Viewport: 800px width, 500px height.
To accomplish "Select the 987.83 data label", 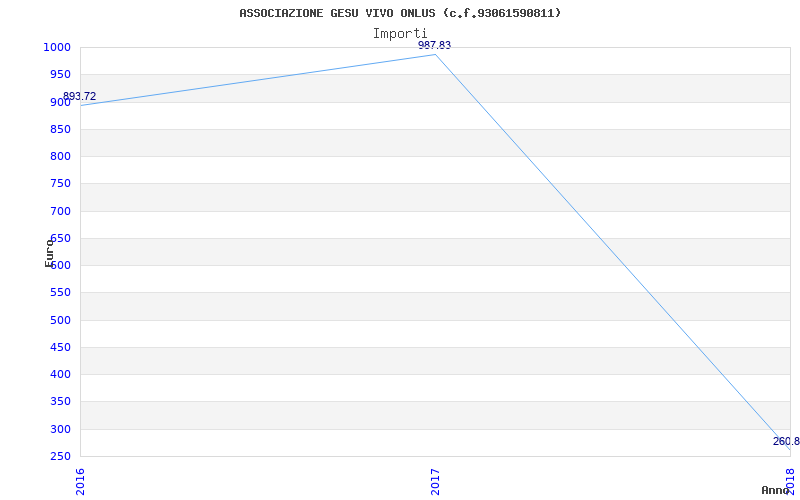I will tap(434, 45).
